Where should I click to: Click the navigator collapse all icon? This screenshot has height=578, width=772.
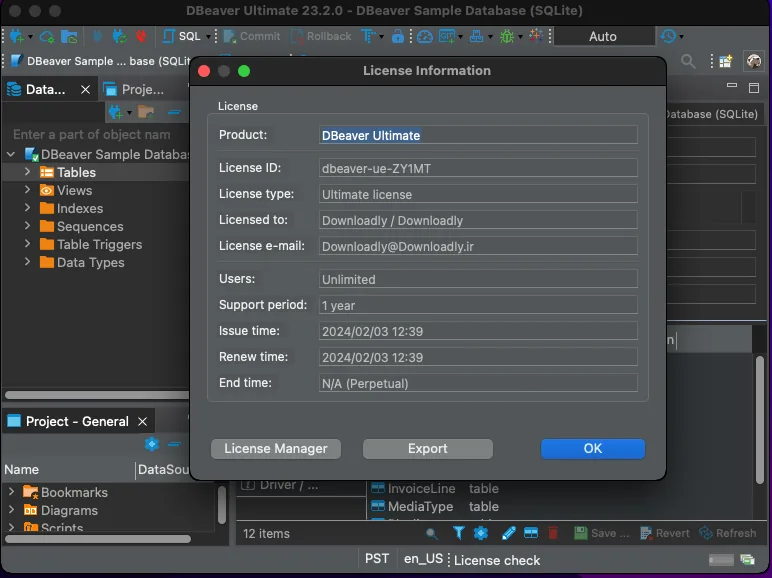[x=174, y=112]
